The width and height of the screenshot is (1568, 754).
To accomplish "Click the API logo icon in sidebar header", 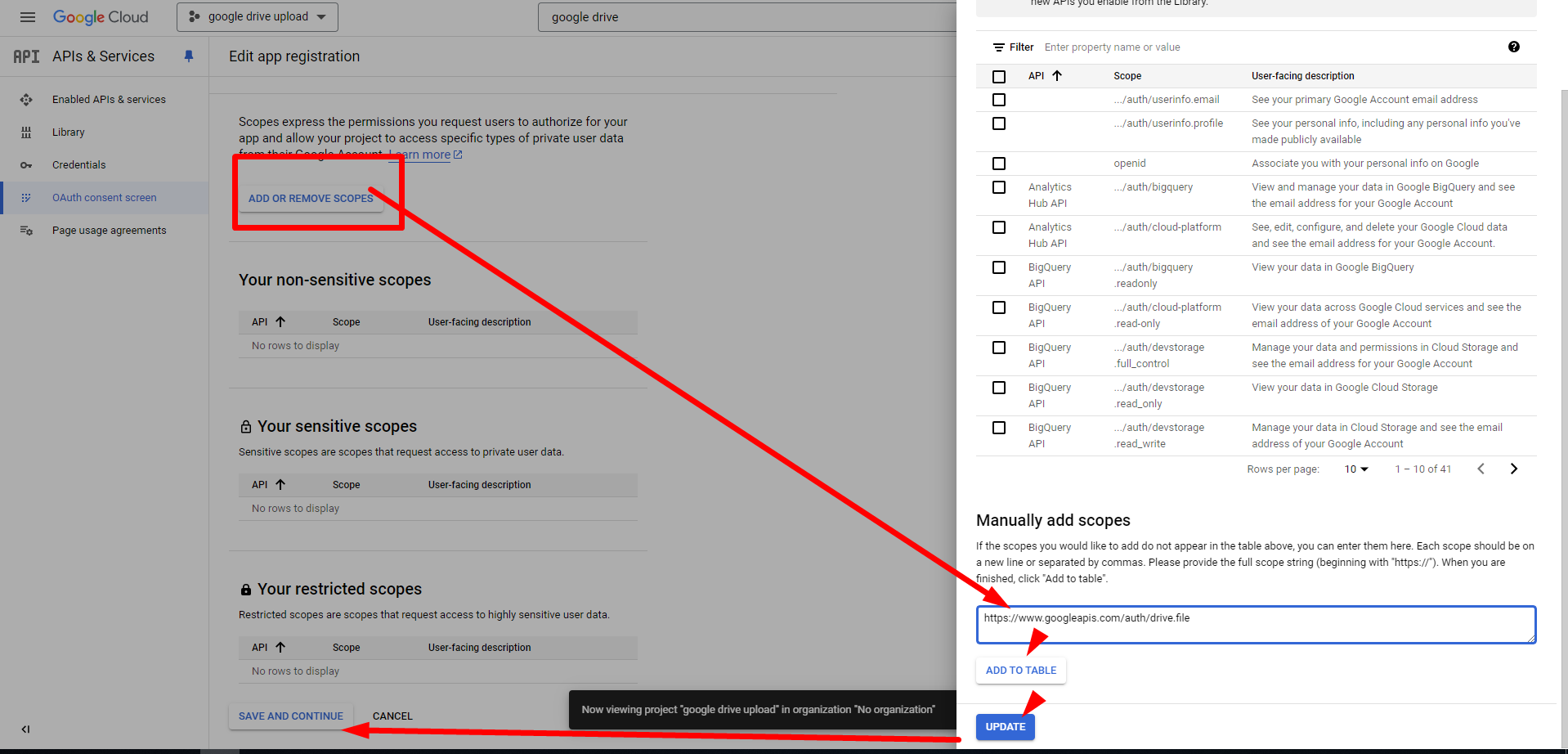I will coord(26,56).
